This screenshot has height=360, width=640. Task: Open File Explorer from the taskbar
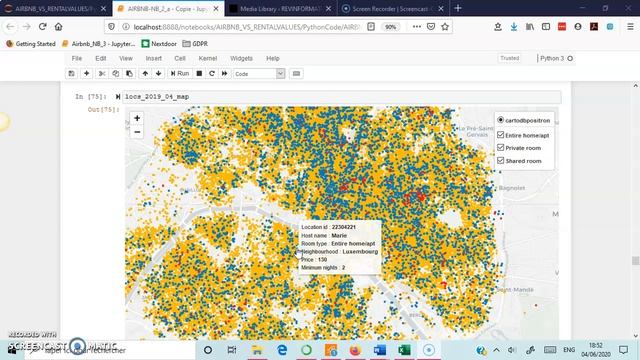click(x=257, y=350)
